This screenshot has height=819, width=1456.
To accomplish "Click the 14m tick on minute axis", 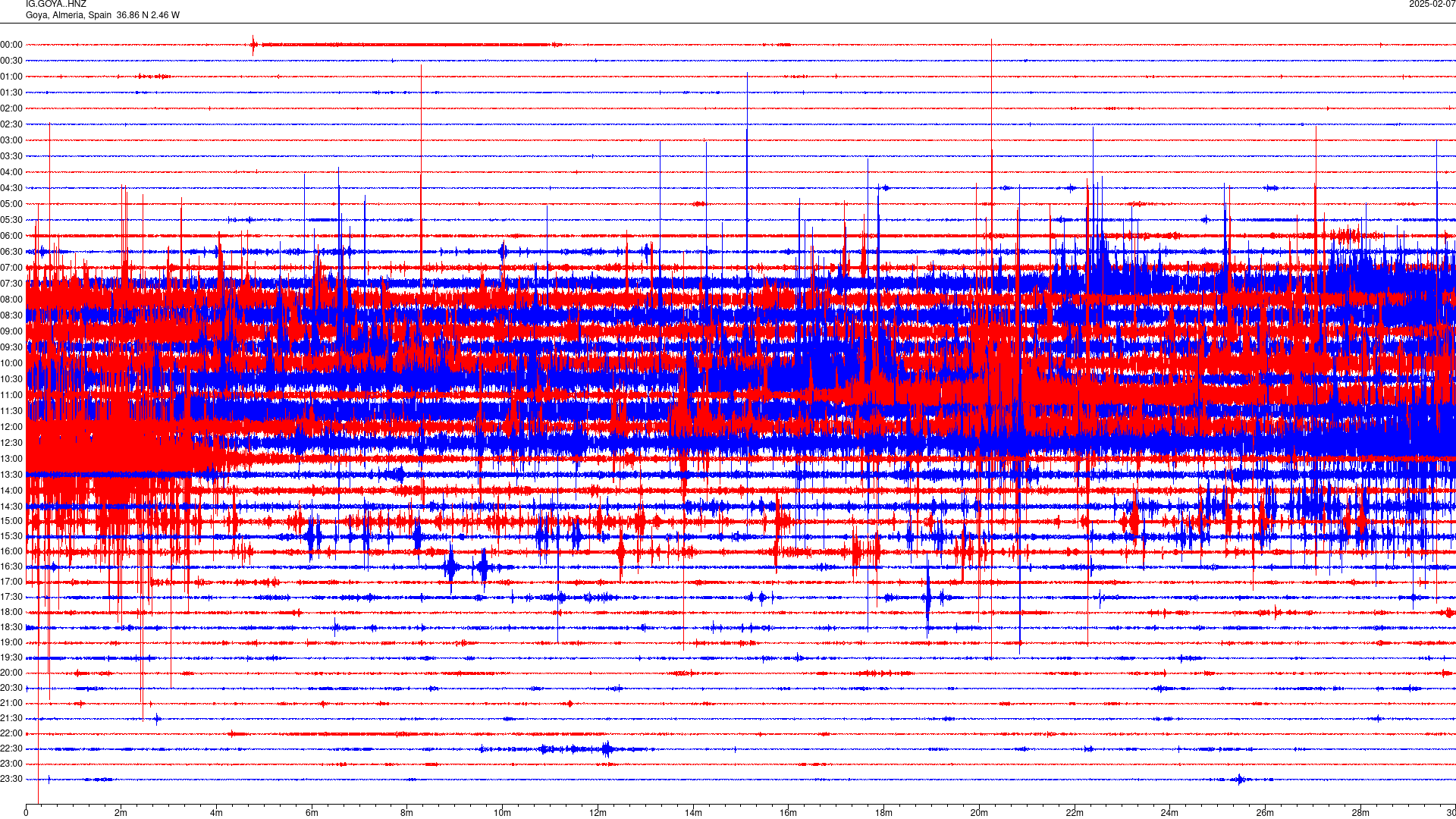I will [693, 813].
